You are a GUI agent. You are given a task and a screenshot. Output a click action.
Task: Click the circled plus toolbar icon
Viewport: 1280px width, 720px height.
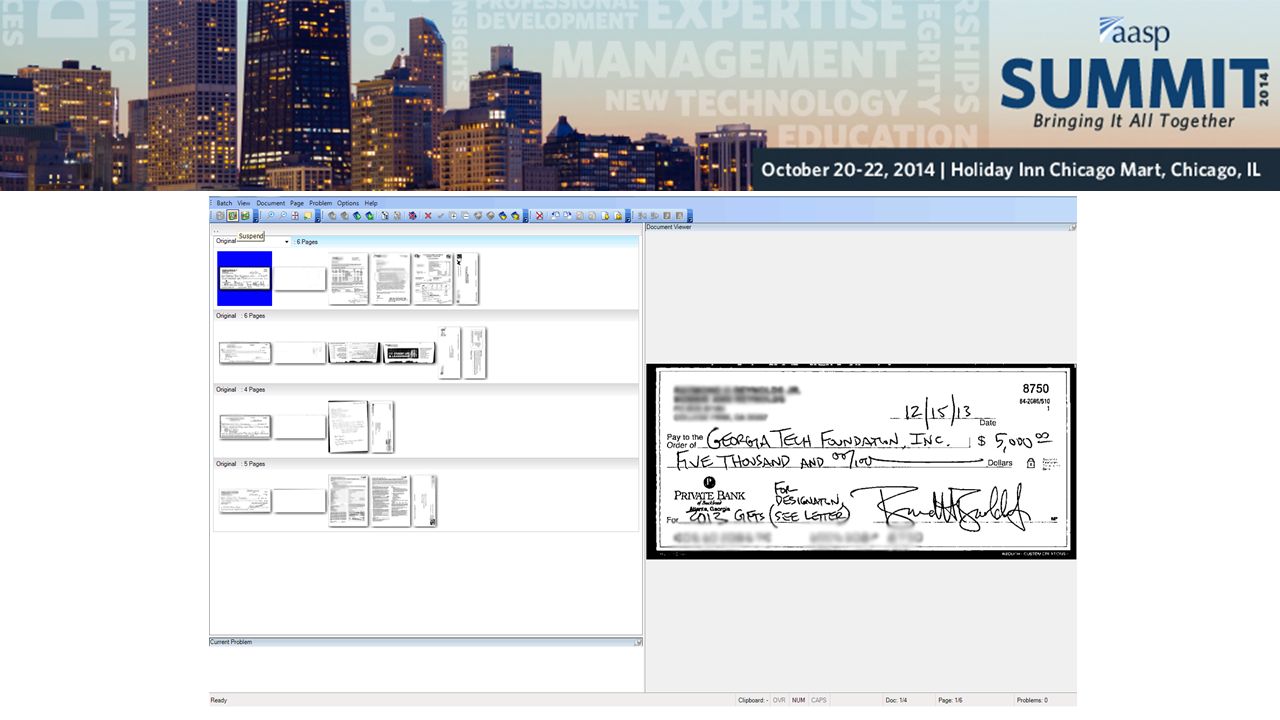point(453,215)
